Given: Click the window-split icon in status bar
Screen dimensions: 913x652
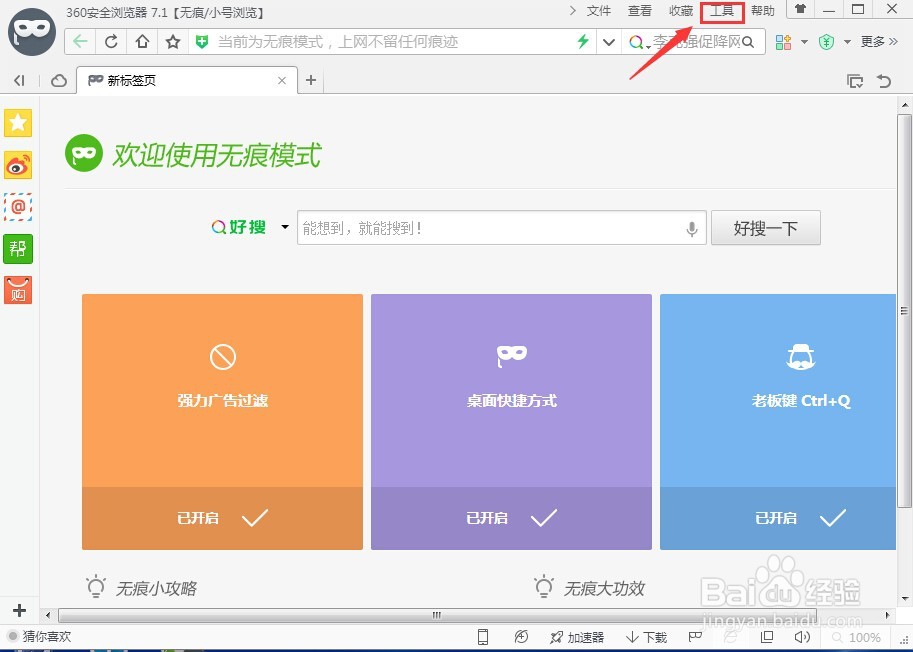Looking at the screenshot, I should 767,637.
